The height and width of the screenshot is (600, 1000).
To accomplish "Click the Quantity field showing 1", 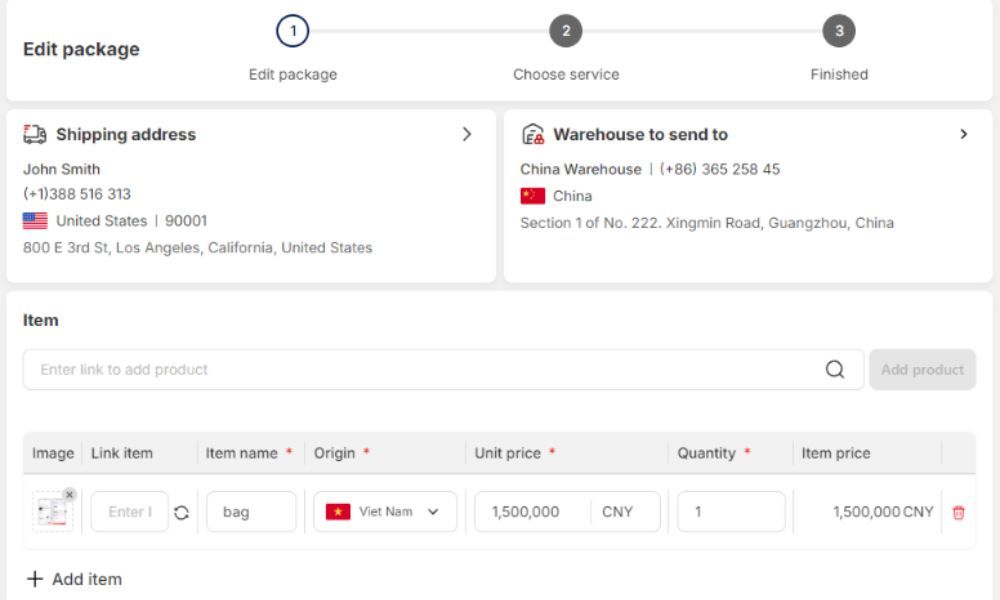I will pos(731,511).
